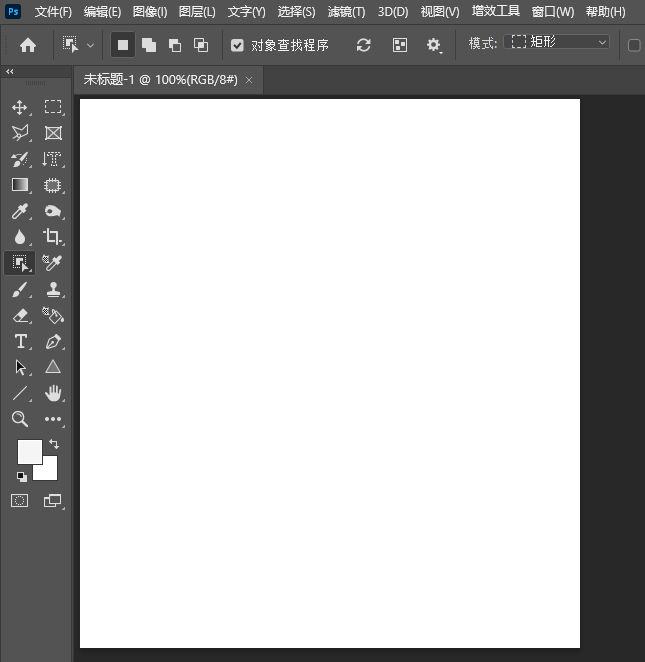Select the Line tool
This screenshot has height=662, width=645.
(x=20, y=393)
